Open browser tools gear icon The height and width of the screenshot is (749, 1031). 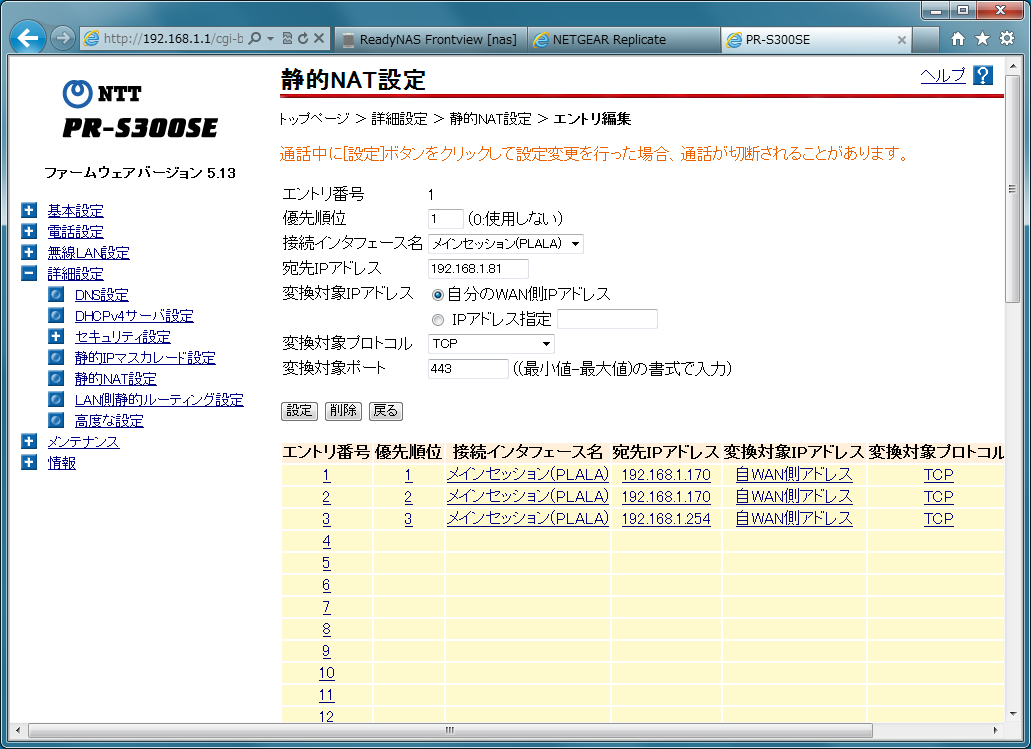coord(1007,39)
